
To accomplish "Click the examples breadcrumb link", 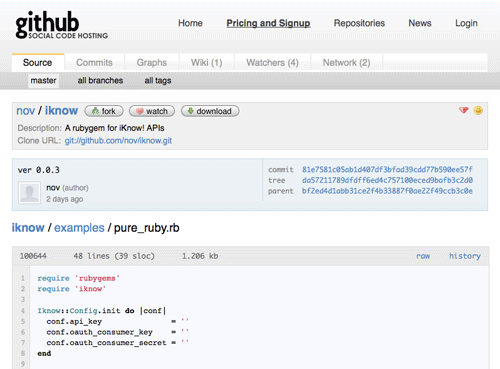I will coord(79,228).
